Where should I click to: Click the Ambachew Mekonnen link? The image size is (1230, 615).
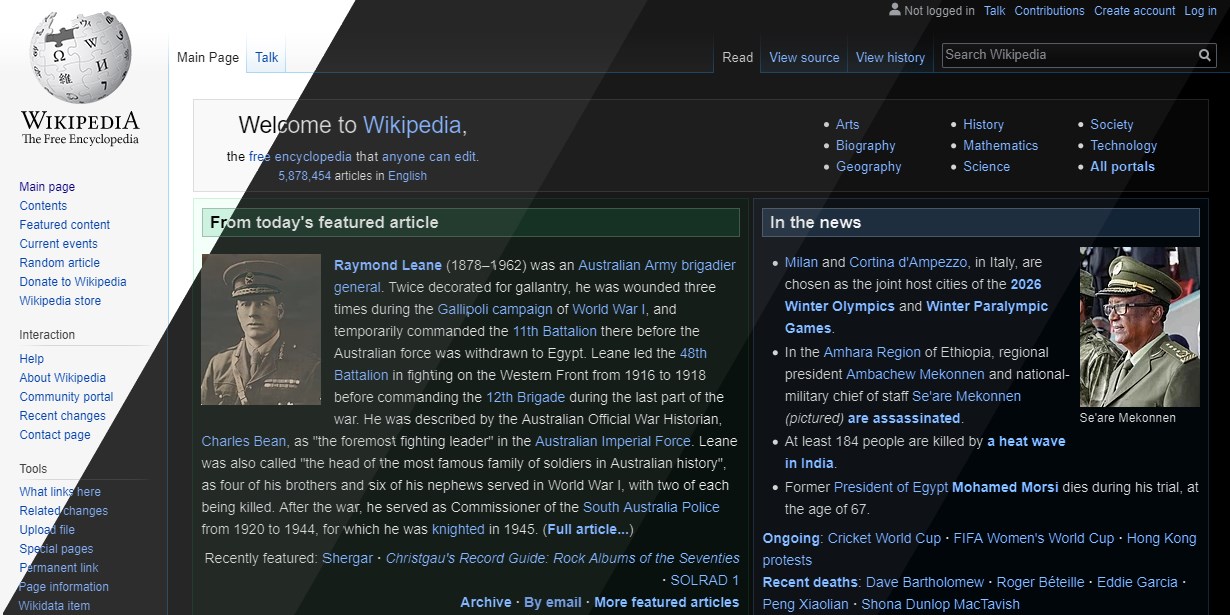(x=915, y=374)
